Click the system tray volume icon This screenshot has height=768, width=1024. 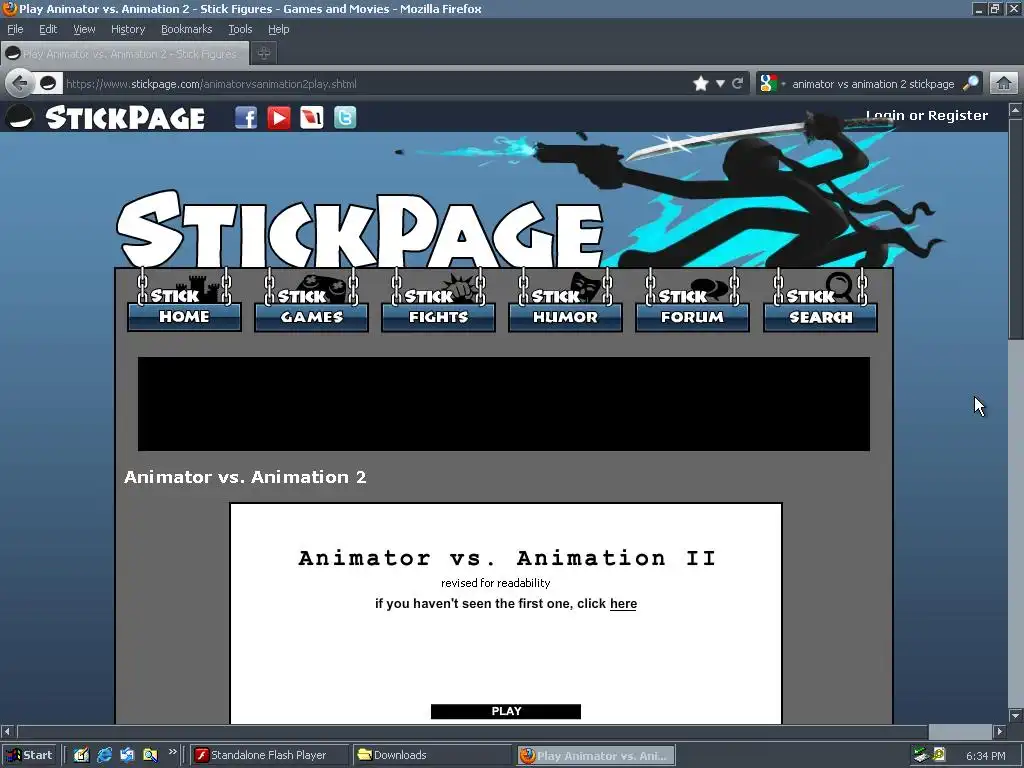(x=939, y=755)
